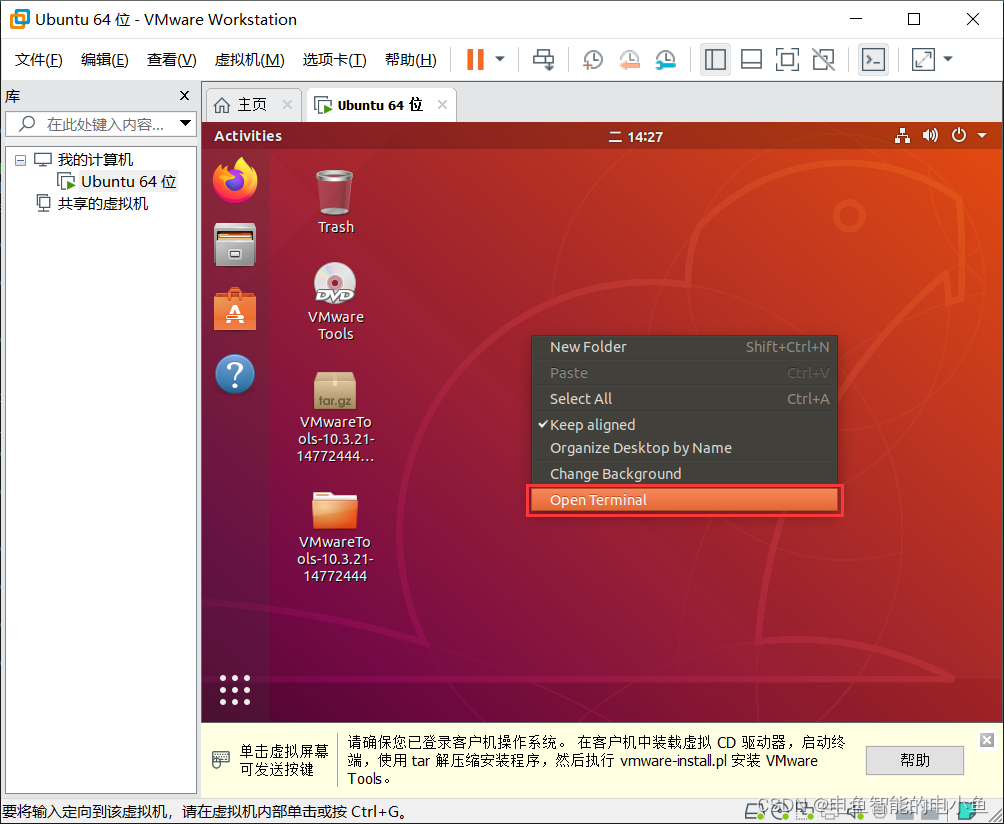Open the 文件(F) menu
Image resolution: width=1004 pixels, height=824 pixels.
(38, 60)
